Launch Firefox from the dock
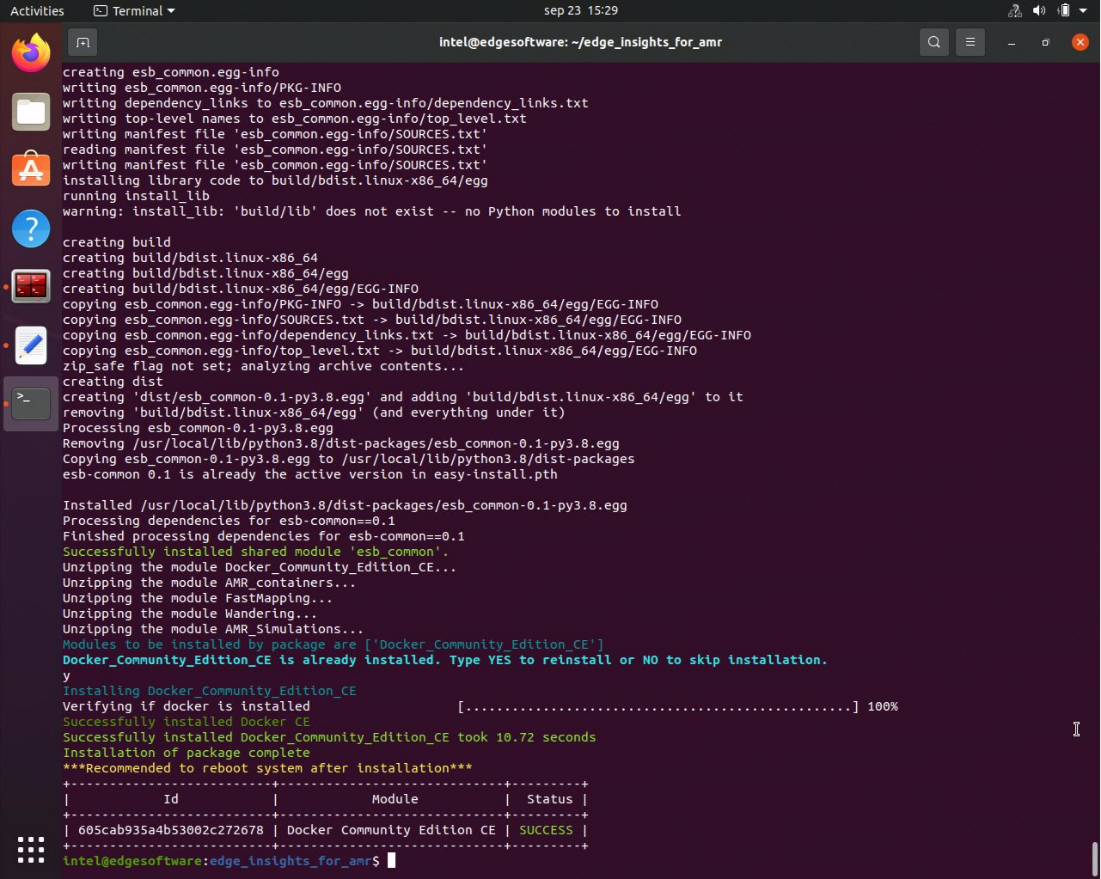 (x=31, y=53)
